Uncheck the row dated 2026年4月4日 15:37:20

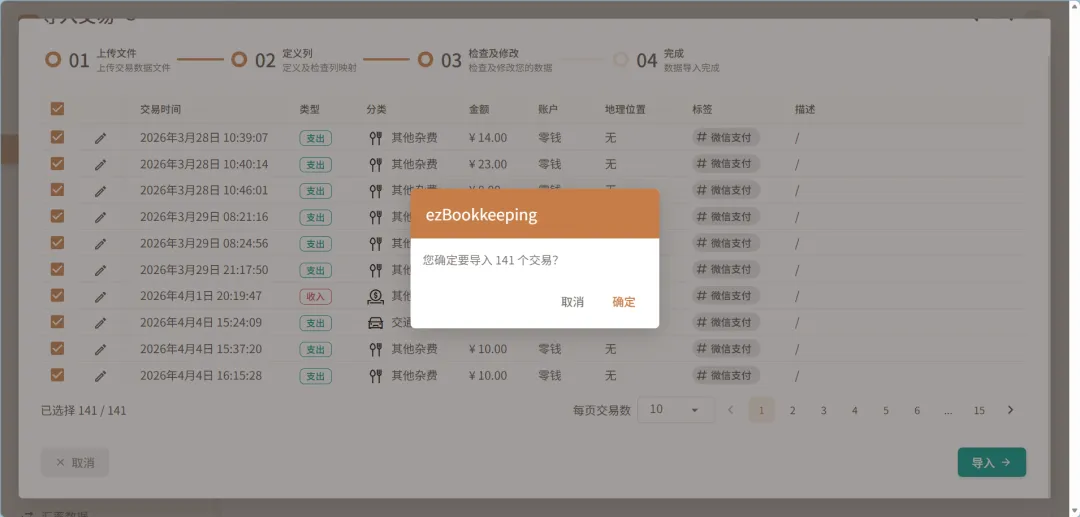coord(57,348)
